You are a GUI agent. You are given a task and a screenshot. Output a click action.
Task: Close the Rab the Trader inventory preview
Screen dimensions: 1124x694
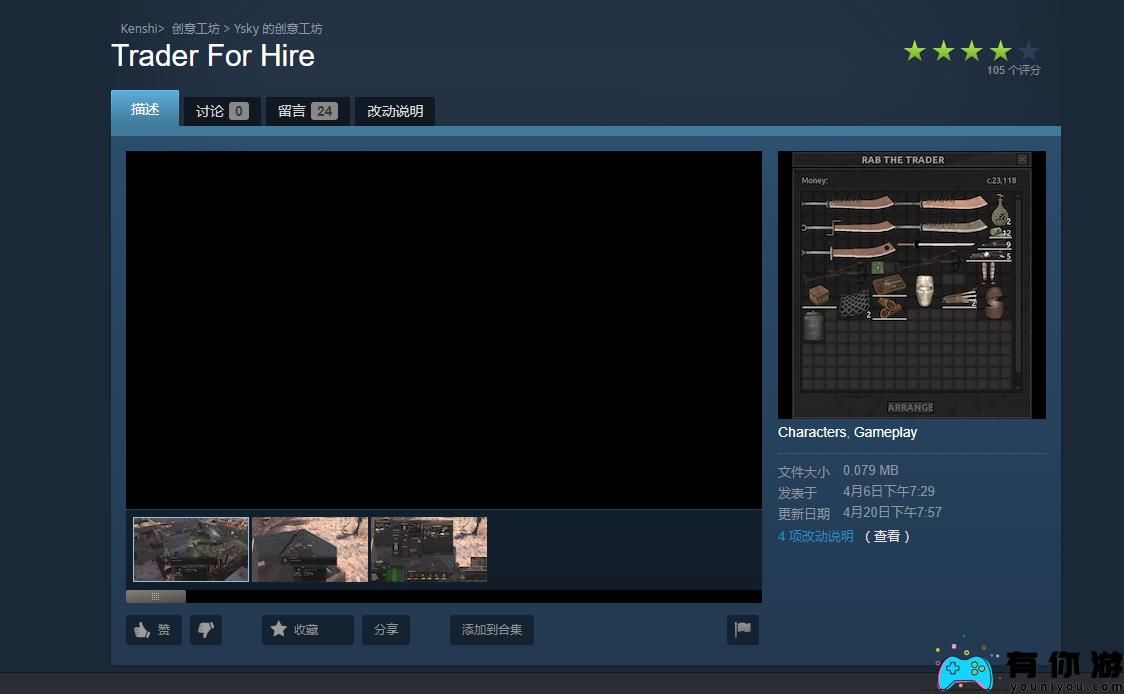(x=1022, y=160)
